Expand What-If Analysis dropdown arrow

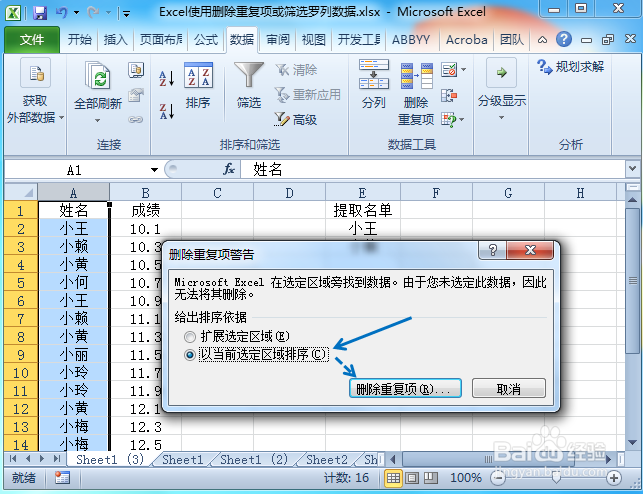[462, 119]
